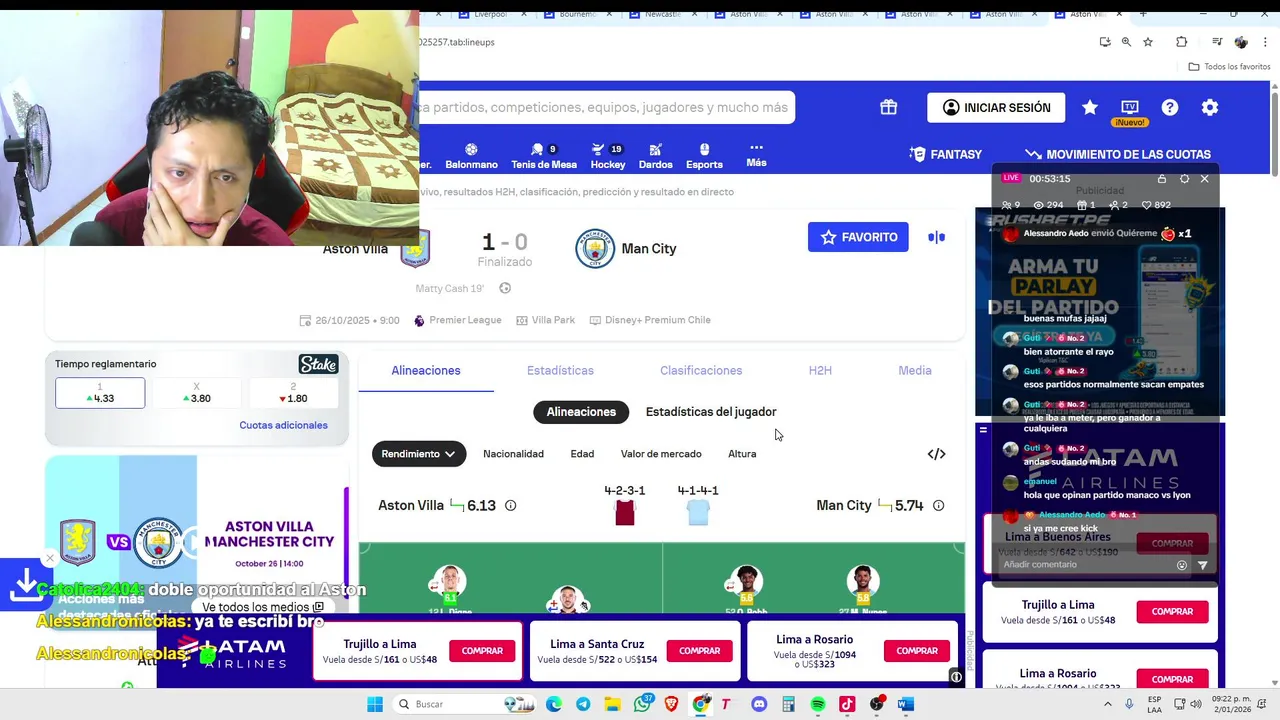Click the site search field
The width and height of the screenshot is (1280, 720).
[607, 107]
